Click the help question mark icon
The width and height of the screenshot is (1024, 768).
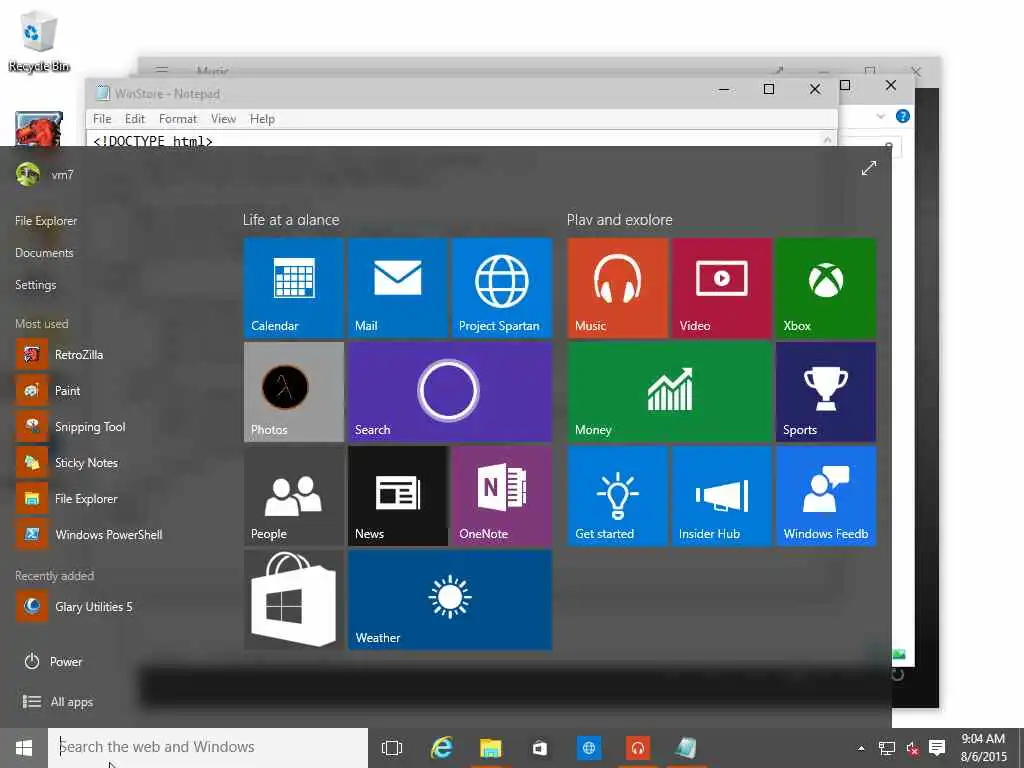pyautogui.click(x=903, y=116)
